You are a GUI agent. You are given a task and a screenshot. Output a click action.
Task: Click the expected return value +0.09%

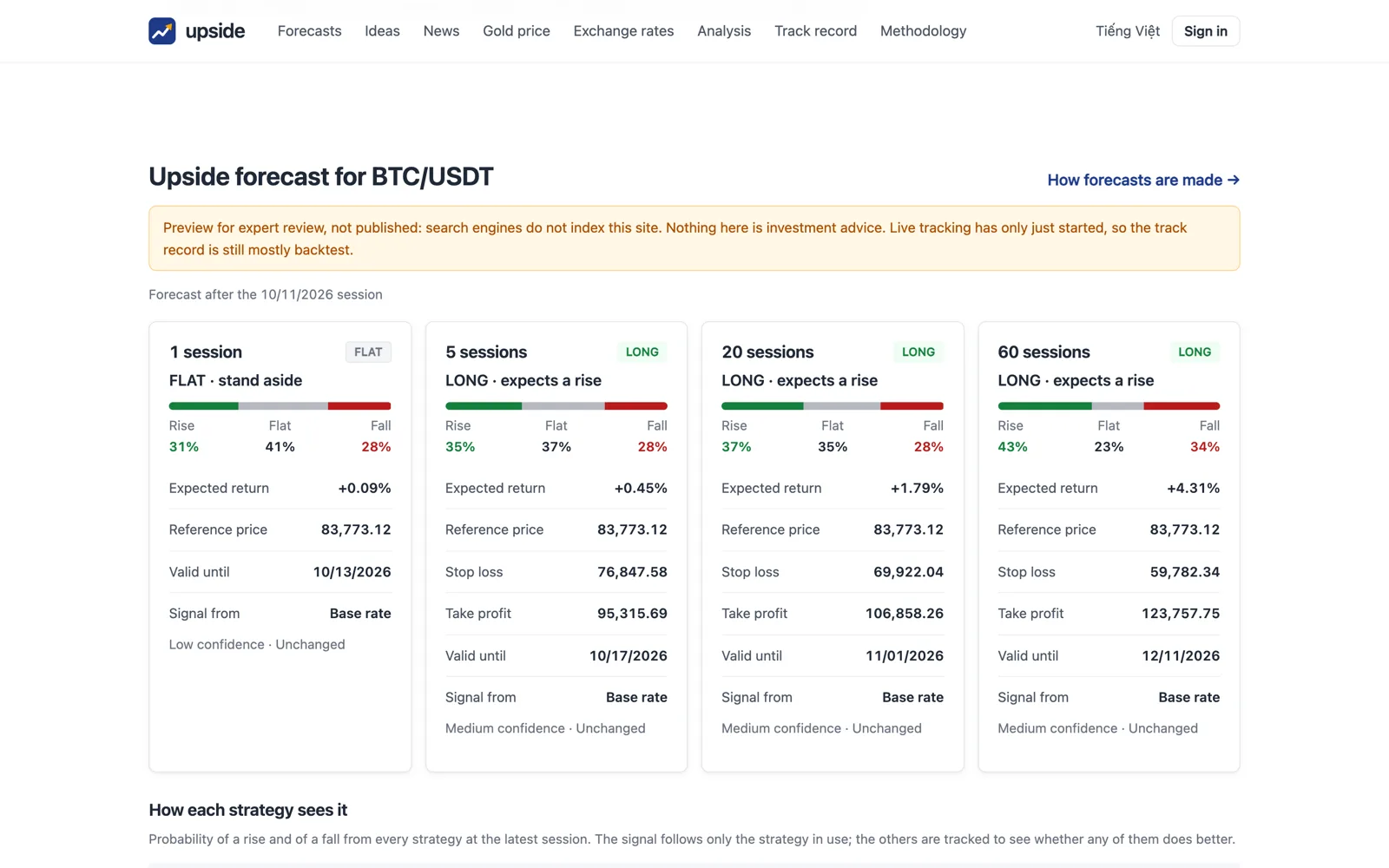pos(365,488)
